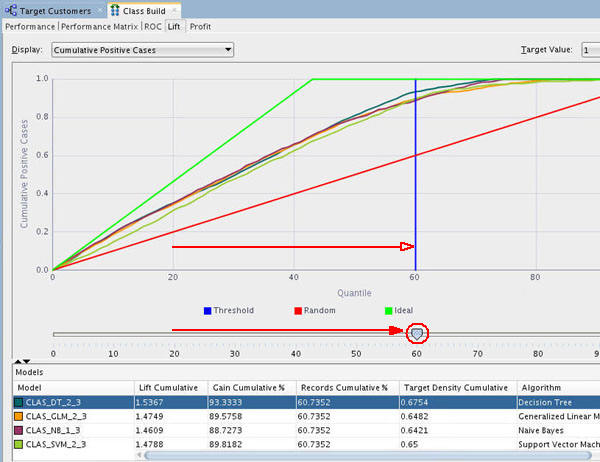Click the 1.4609 lift cumulative cell

171,431
